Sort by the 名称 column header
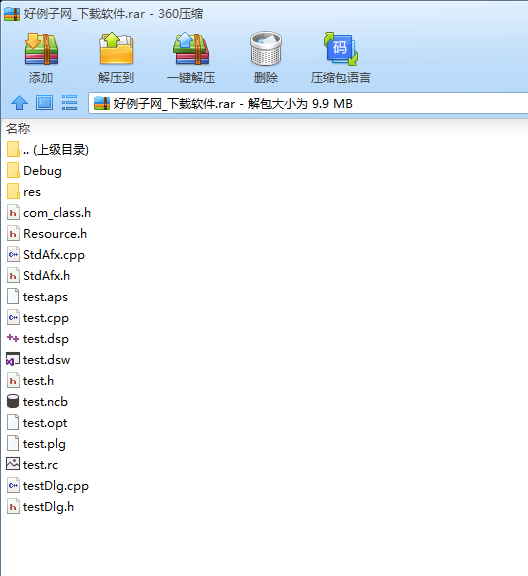This screenshot has height=576, width=528. [x=18, y=129]
